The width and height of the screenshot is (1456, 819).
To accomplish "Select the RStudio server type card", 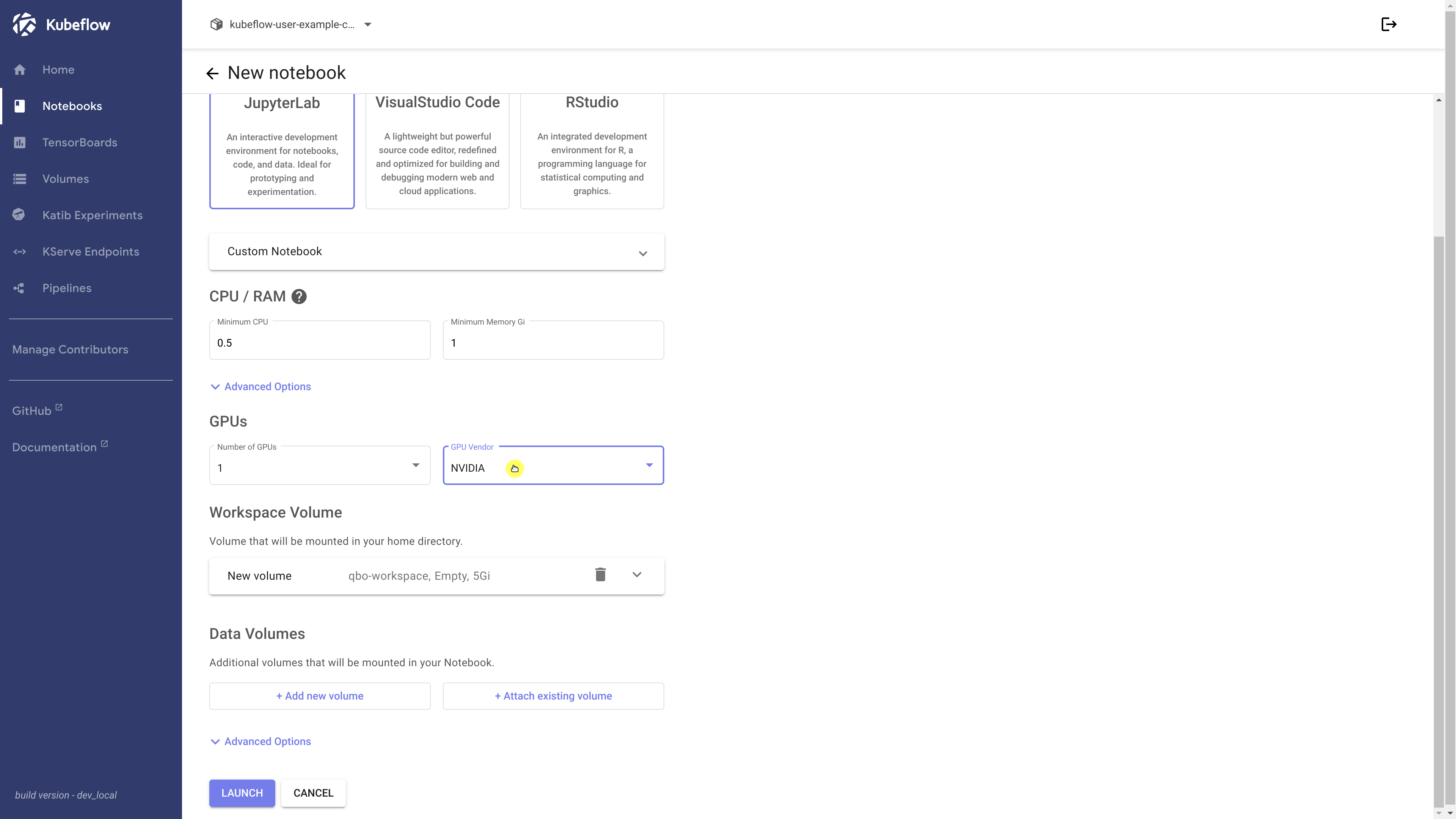I will pyautogui.click(x=592, y=152).
